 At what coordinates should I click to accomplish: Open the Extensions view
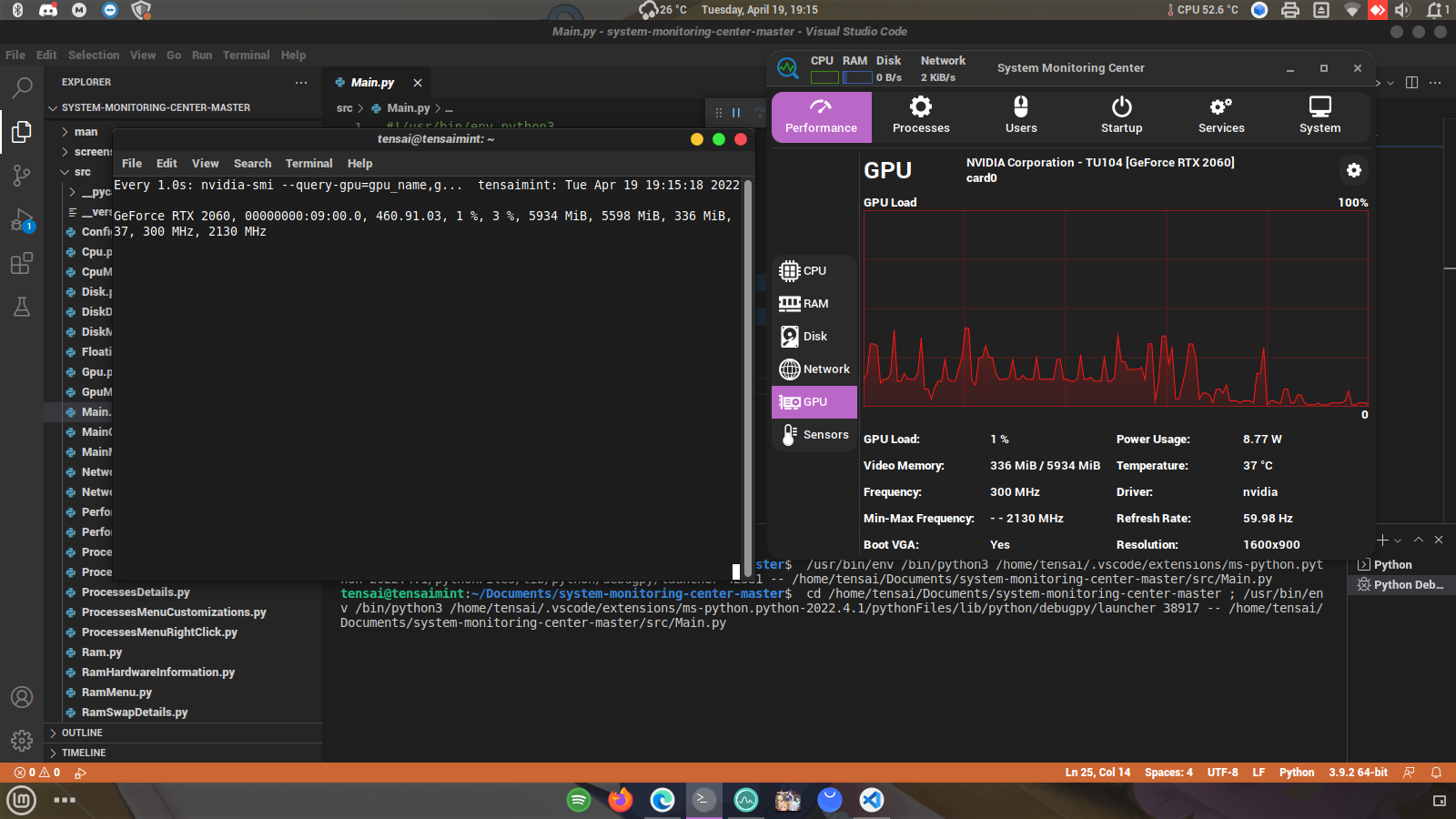pos(22,264)
